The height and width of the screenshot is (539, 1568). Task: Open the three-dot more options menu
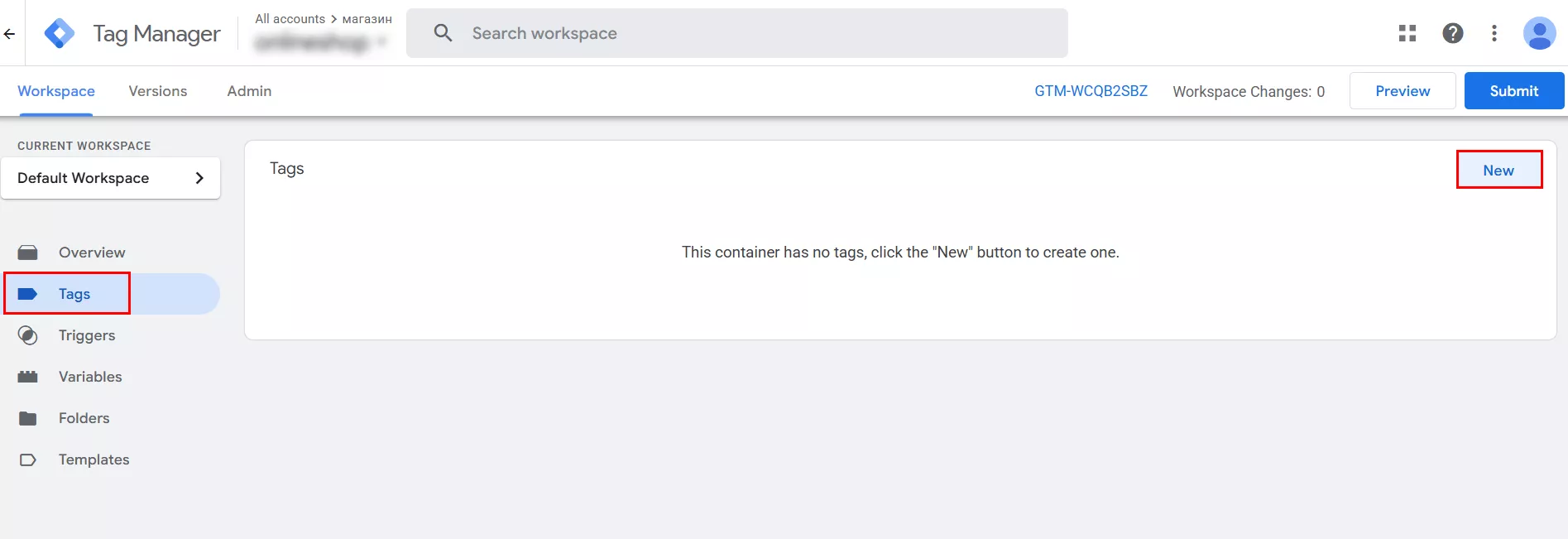[1494, 33]
